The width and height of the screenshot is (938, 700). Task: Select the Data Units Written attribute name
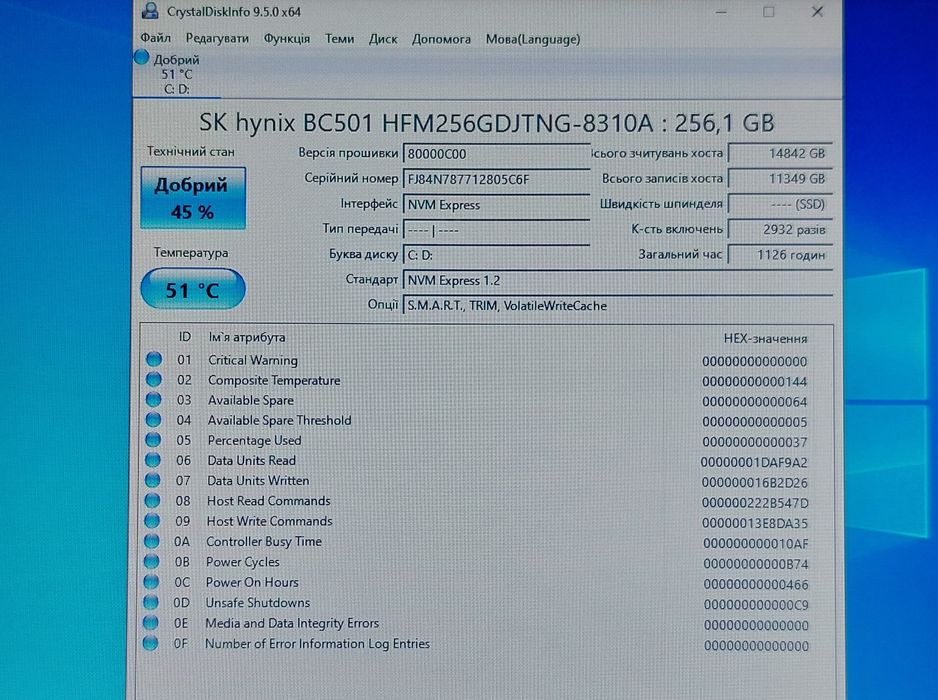258,480
